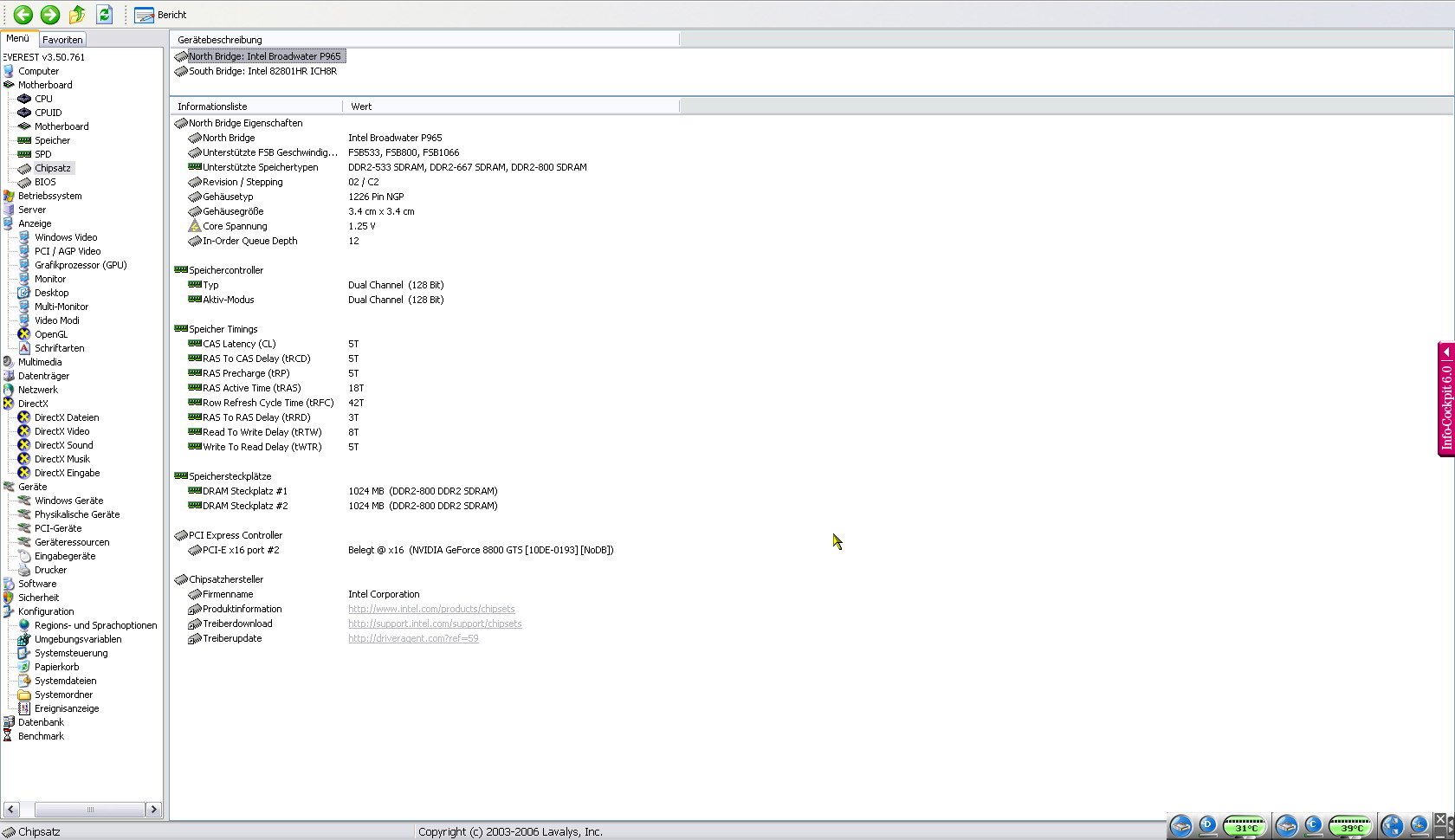Click the Konfiguration category icon

(9, 611)
